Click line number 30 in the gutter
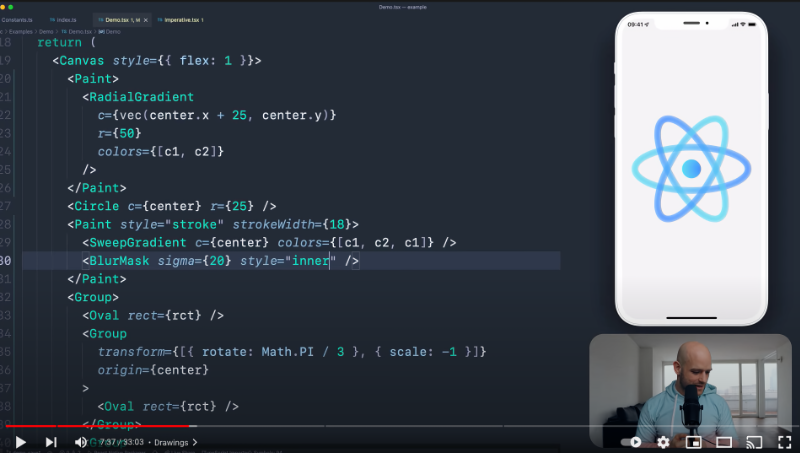 coord(6,261)
